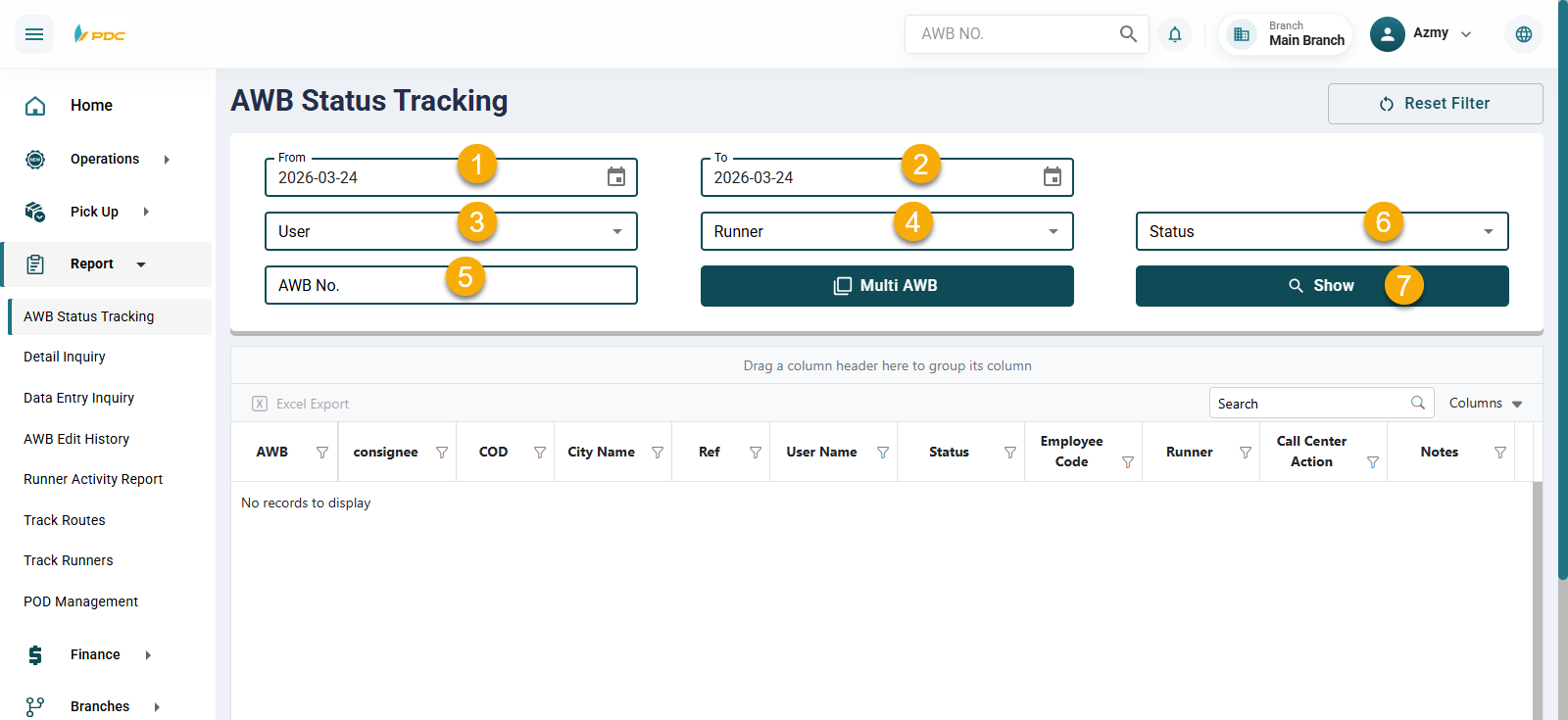This screenshot has height=720, width=1568.
Task: Filter the Runner column
Action: pyautogui.click(x=1246, y=453)
